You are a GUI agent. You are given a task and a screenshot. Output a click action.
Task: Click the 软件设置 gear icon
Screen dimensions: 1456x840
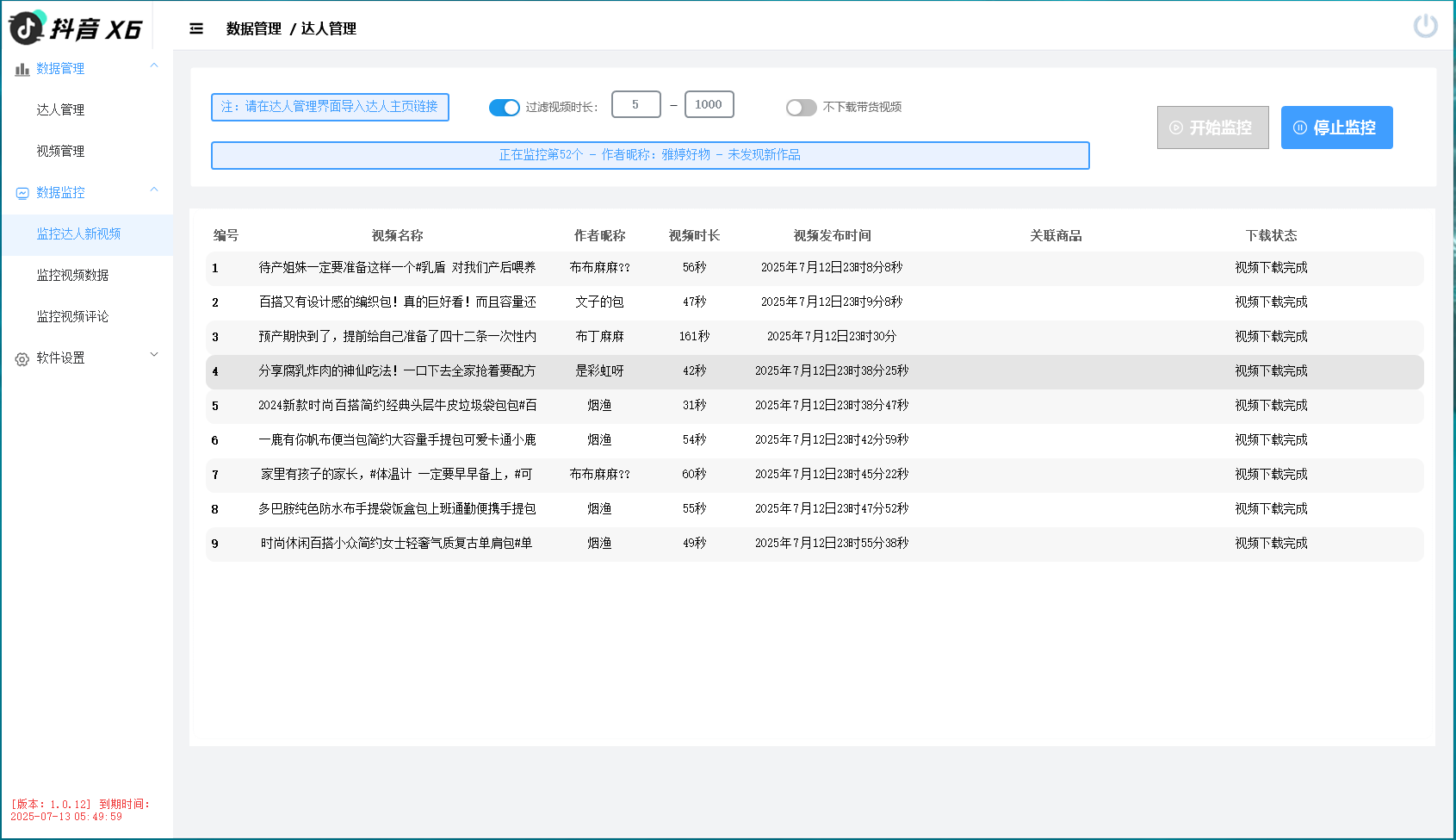(22, 359)
